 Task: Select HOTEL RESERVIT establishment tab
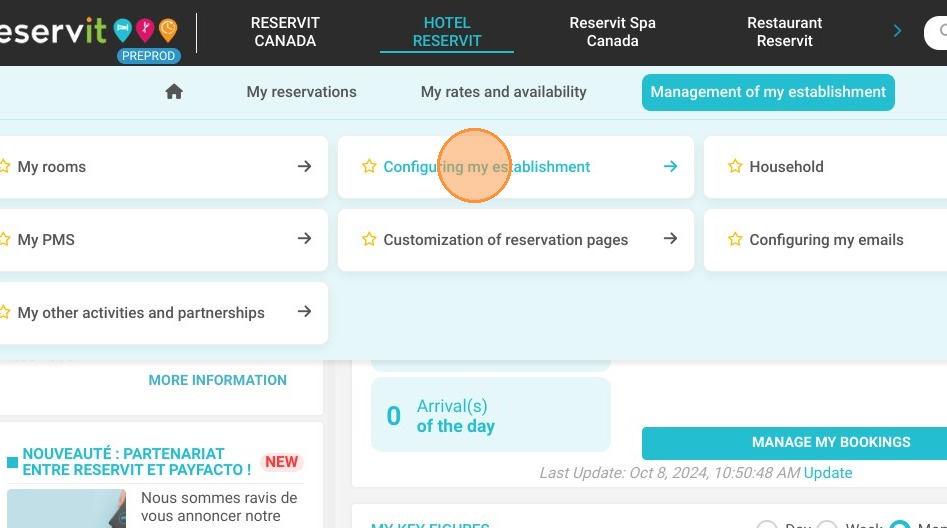tap(447, 32)
